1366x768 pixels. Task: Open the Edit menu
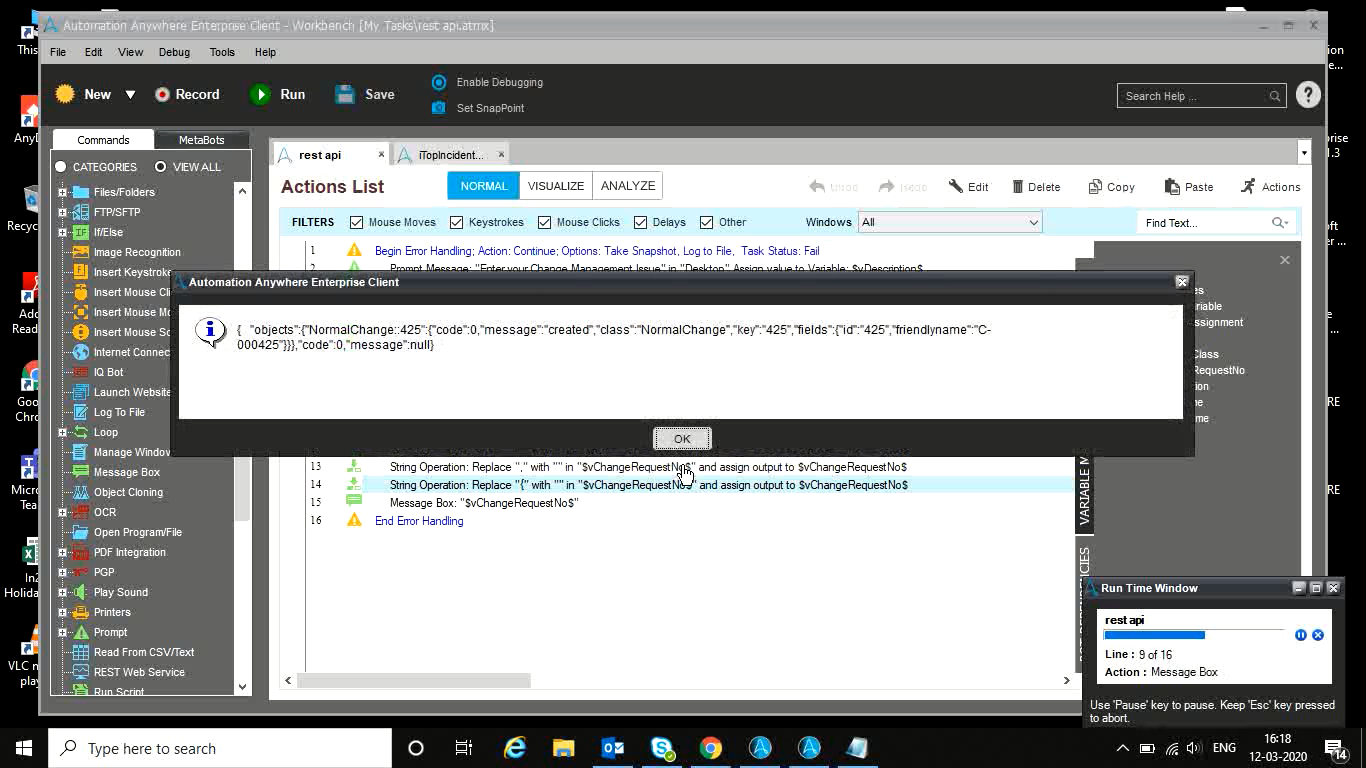point(93,52)
